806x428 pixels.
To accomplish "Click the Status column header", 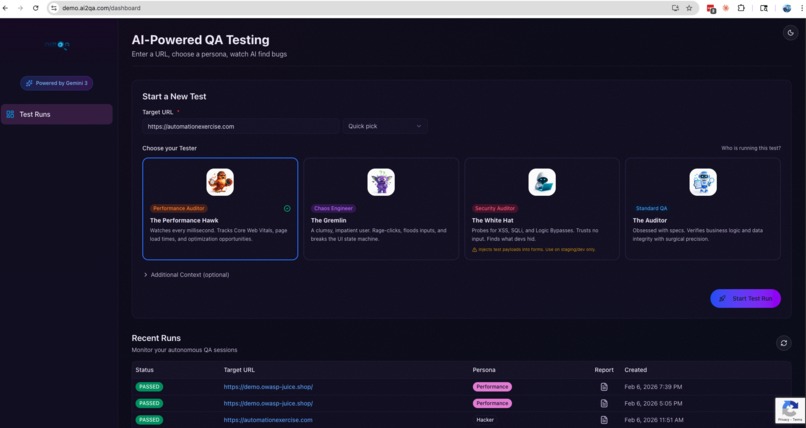I will click(144, 370).
